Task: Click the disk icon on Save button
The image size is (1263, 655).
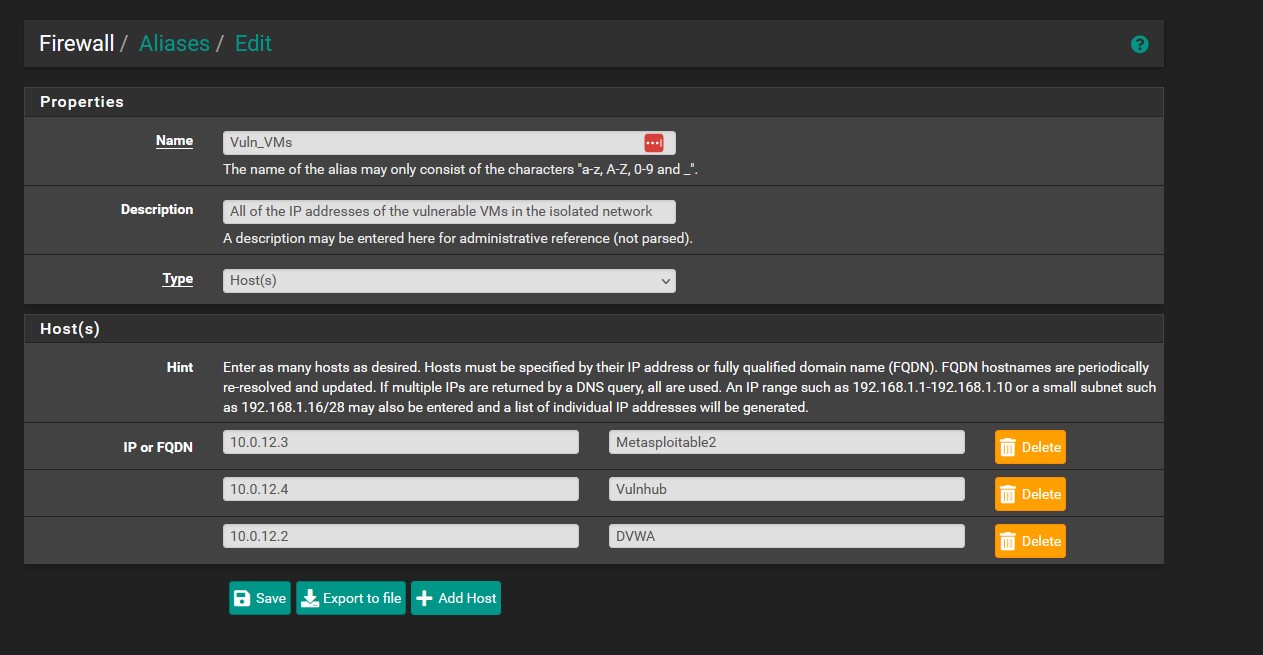Action: 243,597
